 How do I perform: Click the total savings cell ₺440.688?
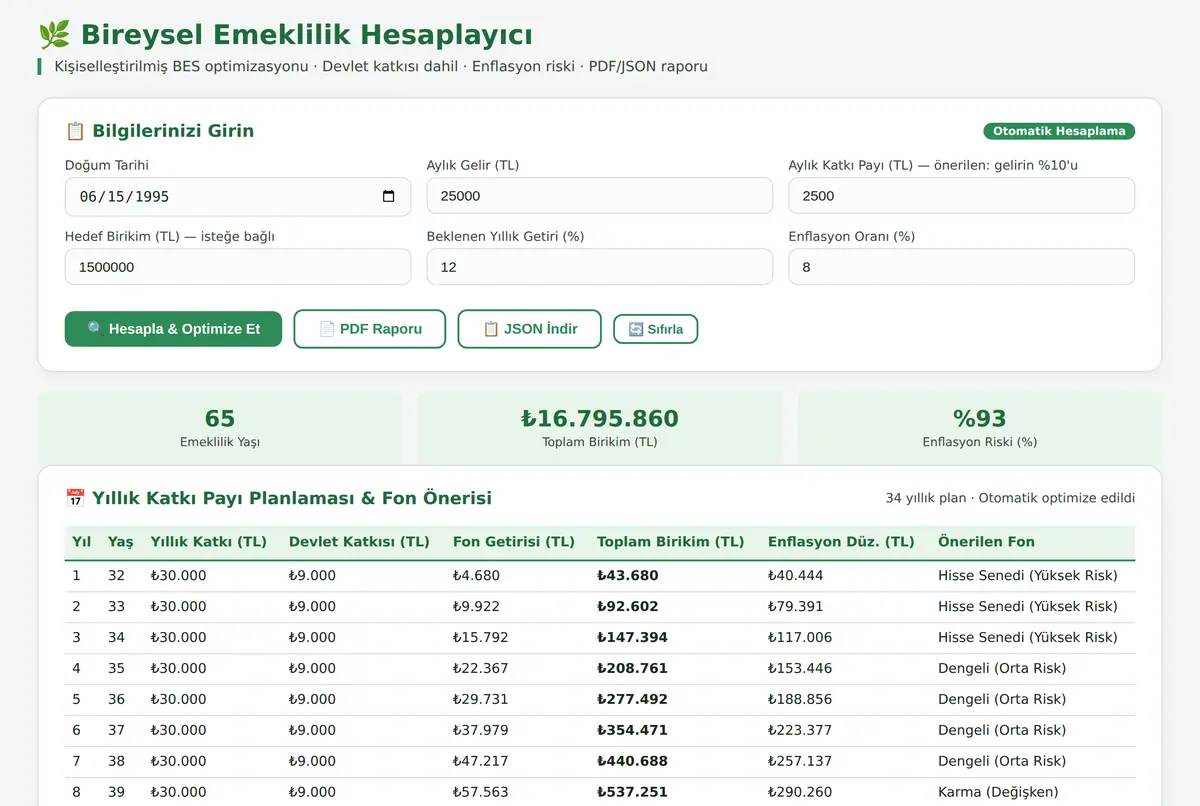632,762
